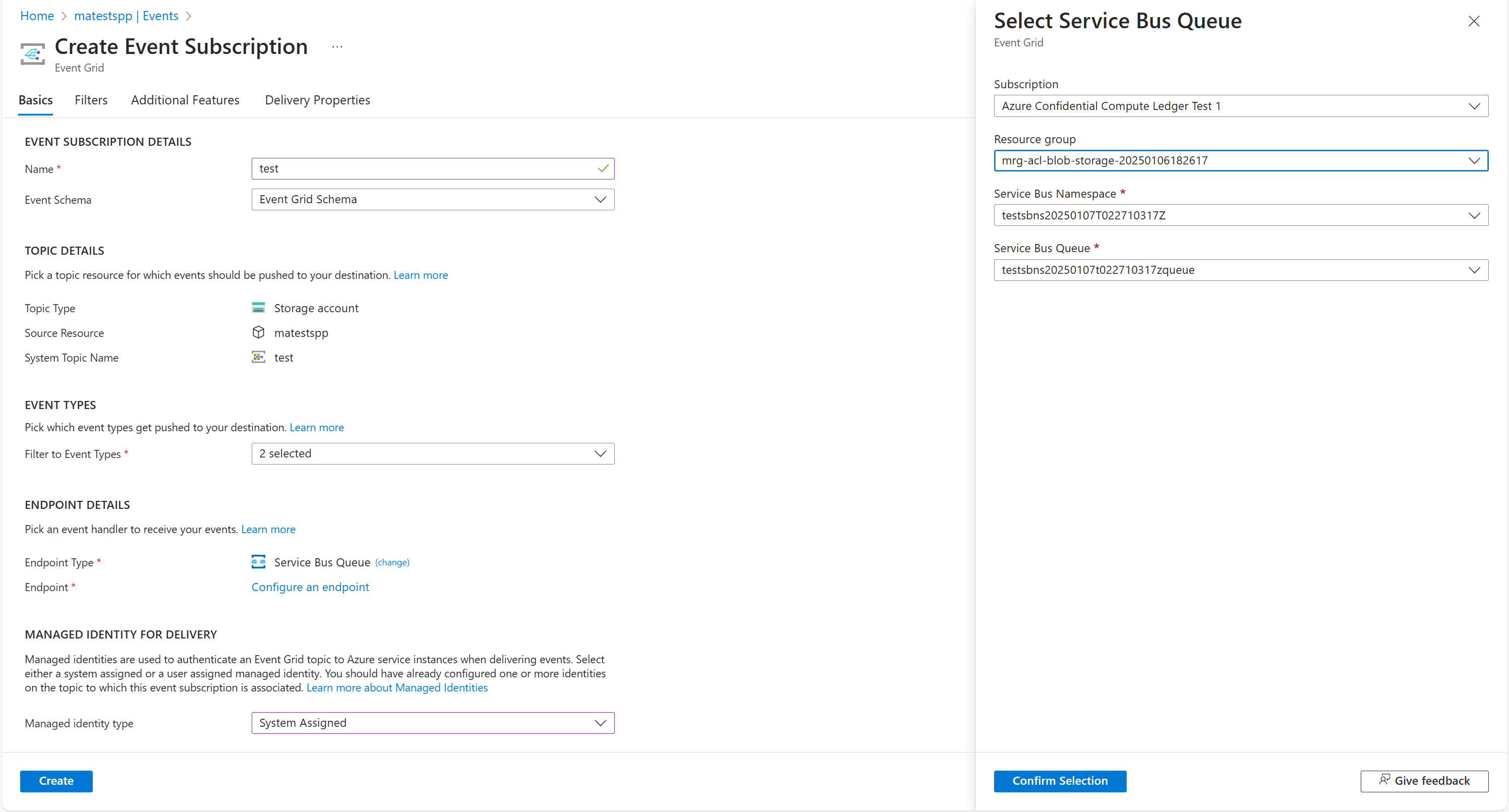
Task: Click the Learn more link under Event Types
Action: [x=317, y=427]
